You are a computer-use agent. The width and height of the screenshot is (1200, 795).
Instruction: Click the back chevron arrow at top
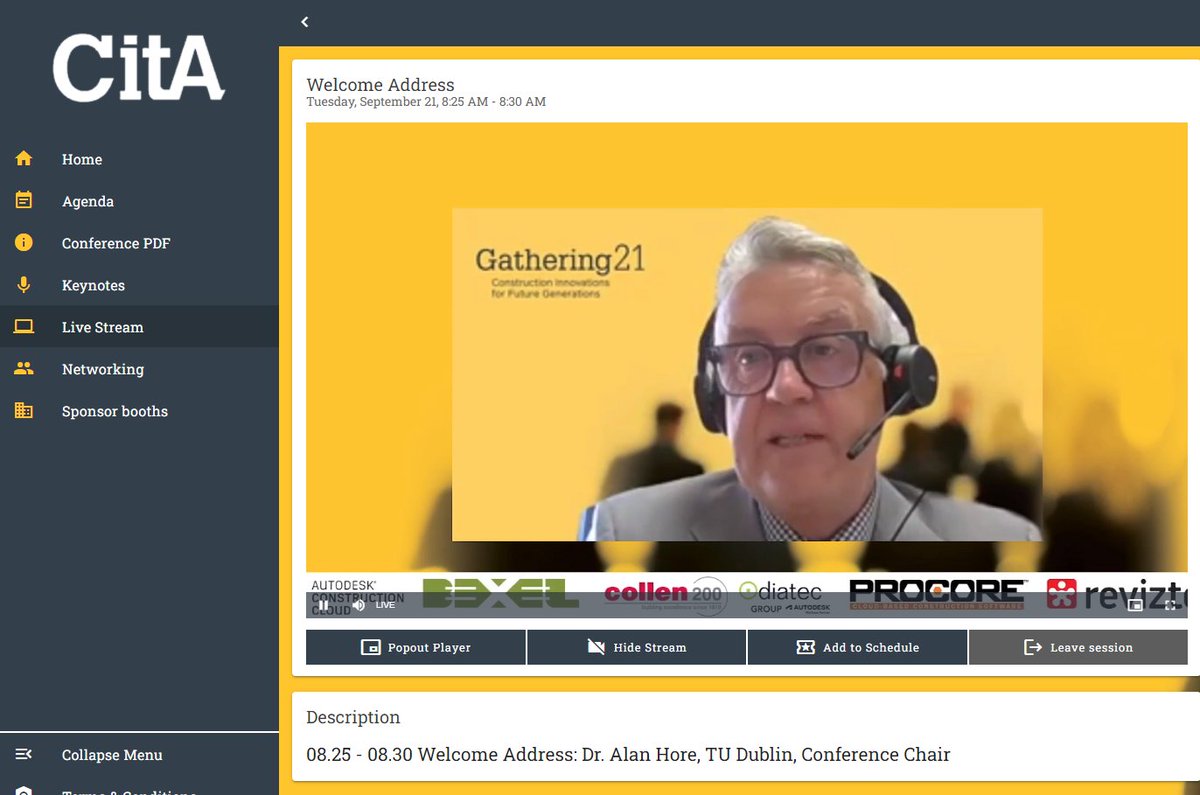click(305, 22)
